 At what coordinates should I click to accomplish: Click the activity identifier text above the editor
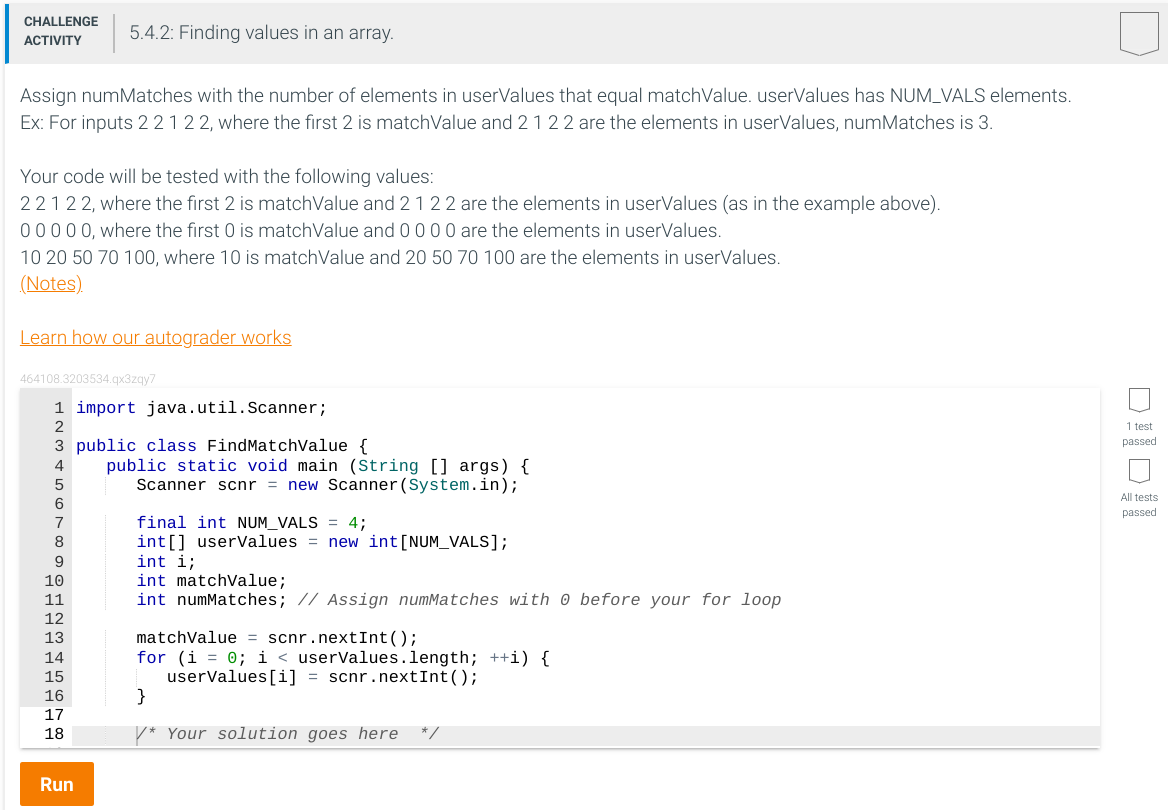click(86, 378)
